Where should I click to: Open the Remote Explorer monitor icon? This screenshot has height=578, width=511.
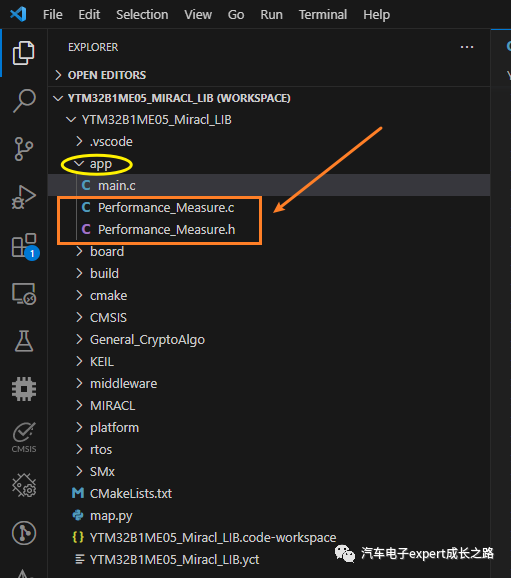pyautogui.click(x=24, y=294)
